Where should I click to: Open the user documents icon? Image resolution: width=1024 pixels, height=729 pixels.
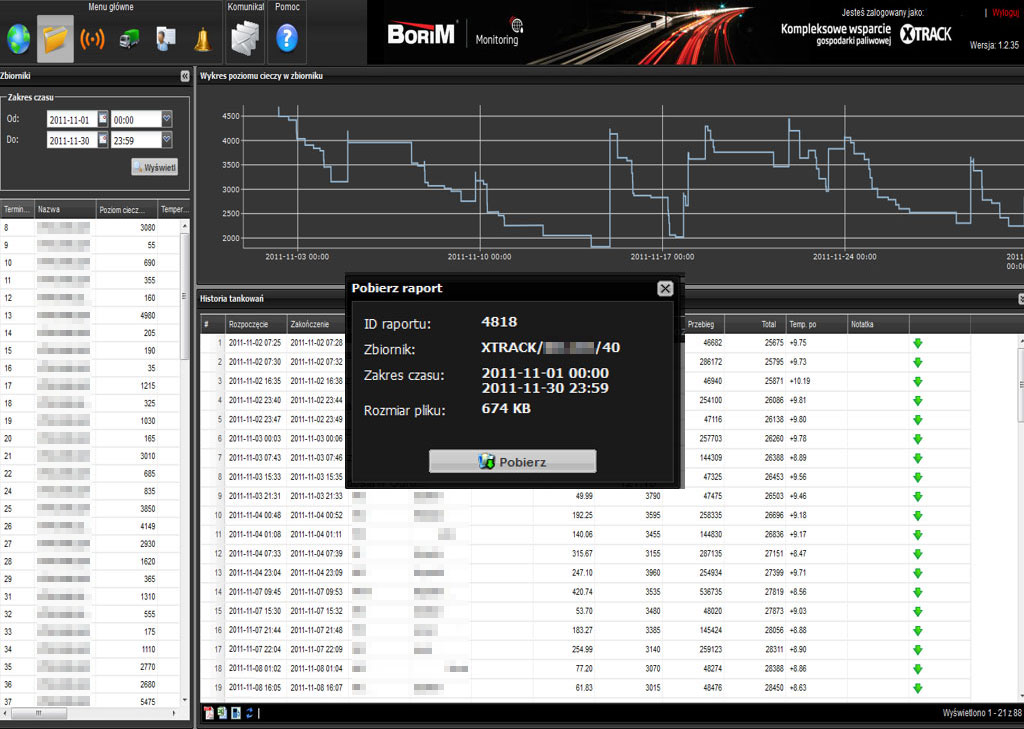click(x=166, y=39)
